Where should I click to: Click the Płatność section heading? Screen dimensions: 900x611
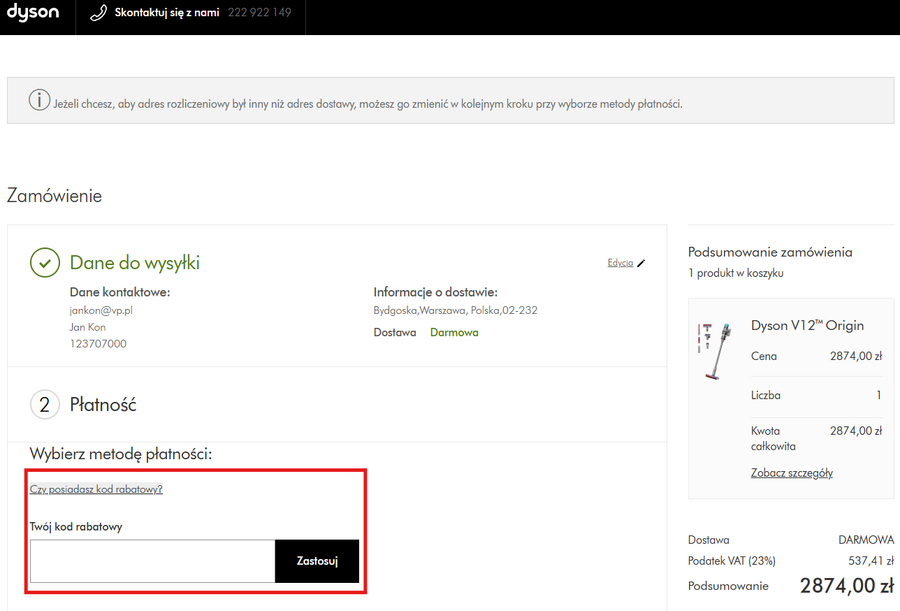click(102, 405)
